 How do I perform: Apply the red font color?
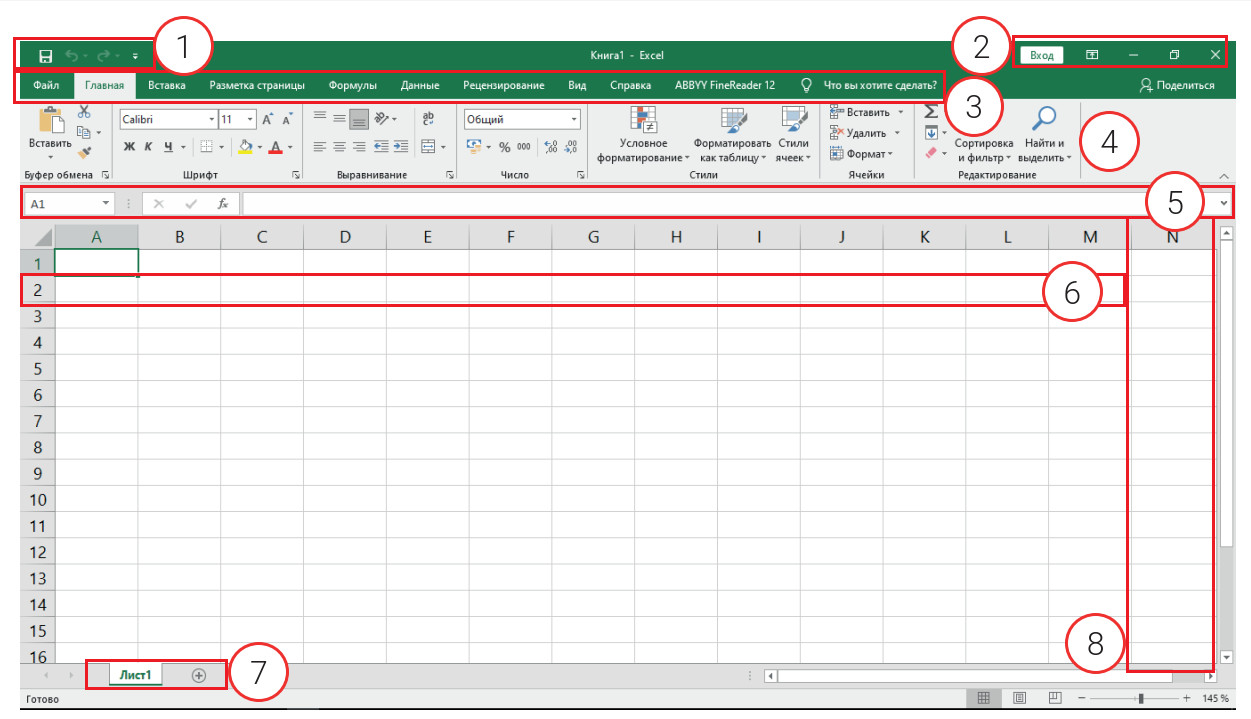(x=275, y=147)
